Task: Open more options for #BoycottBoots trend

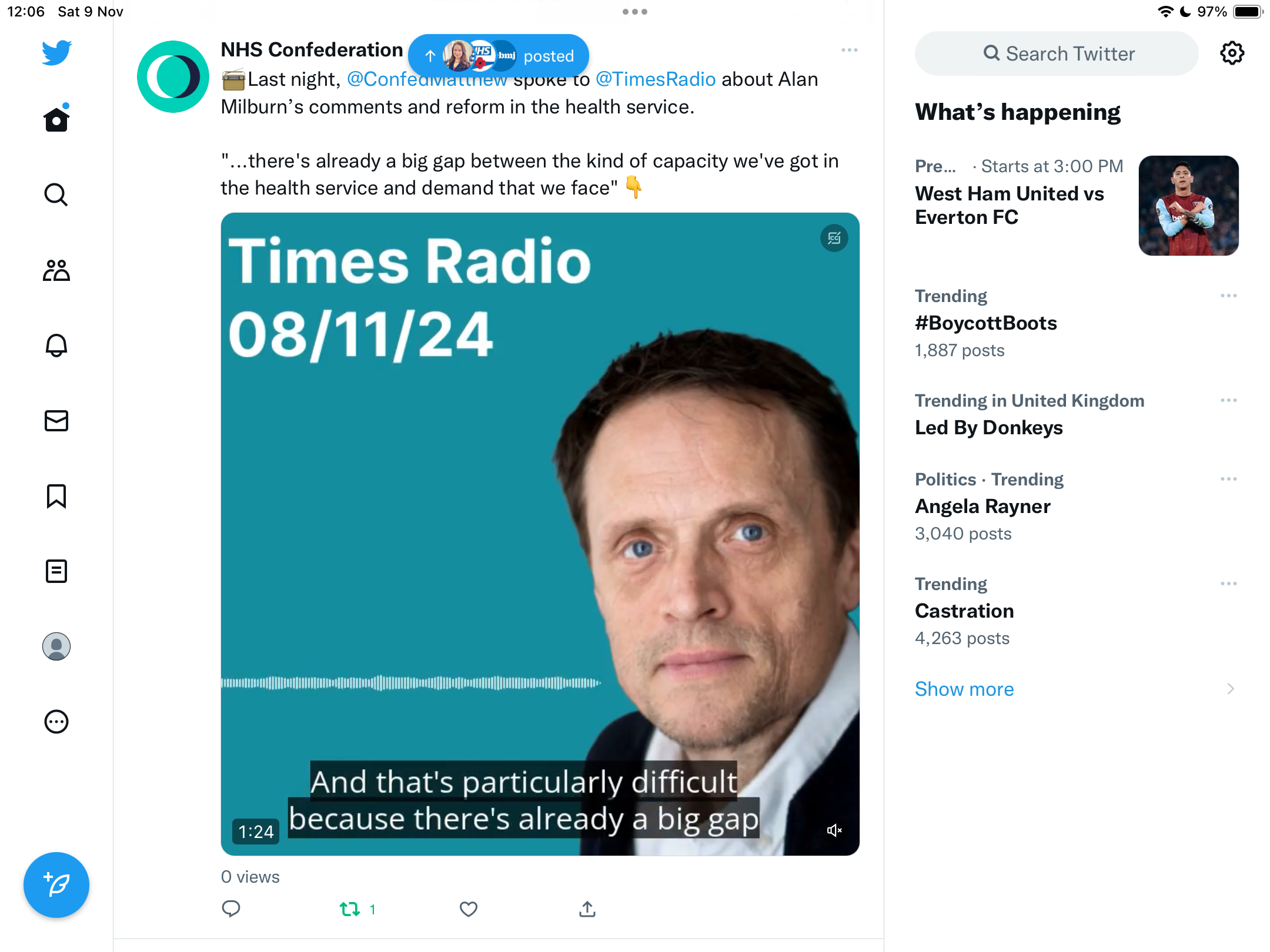Action: 1229,296
